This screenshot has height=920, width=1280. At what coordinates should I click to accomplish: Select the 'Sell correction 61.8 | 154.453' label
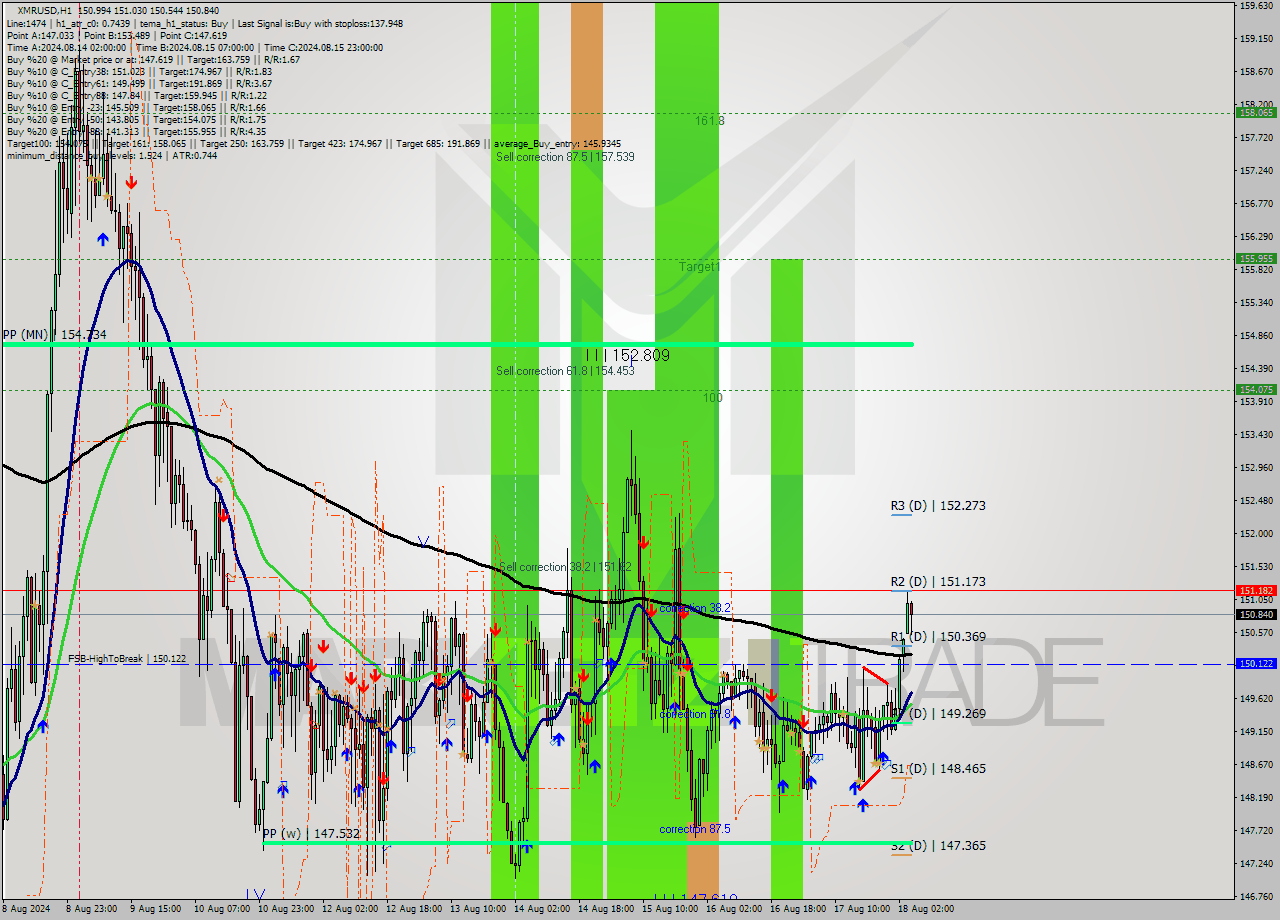565,371
